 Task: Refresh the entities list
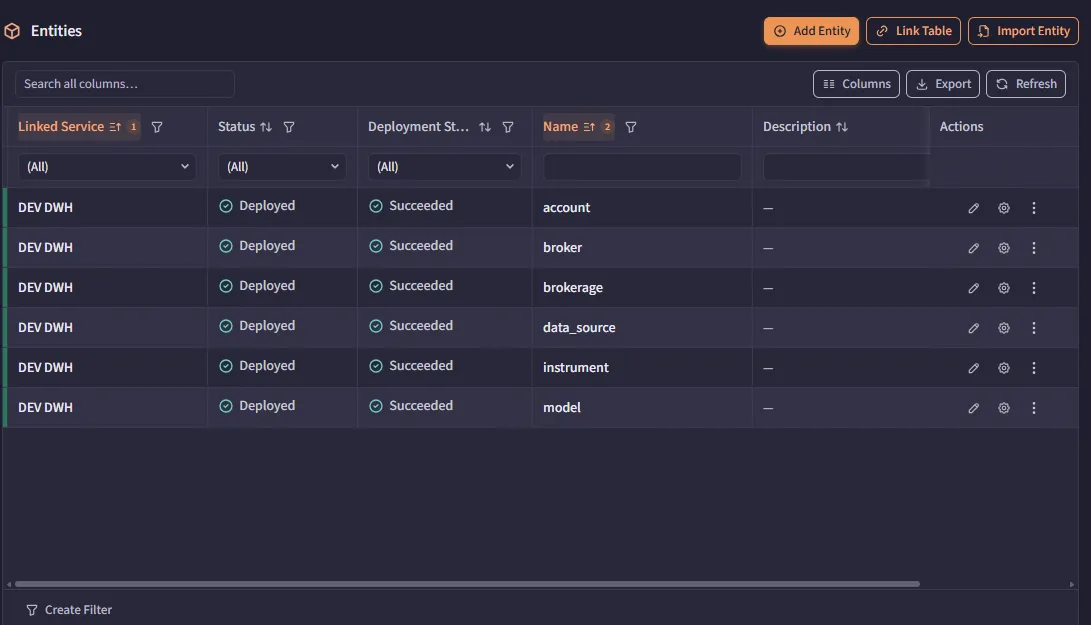tap(1026, 84)
